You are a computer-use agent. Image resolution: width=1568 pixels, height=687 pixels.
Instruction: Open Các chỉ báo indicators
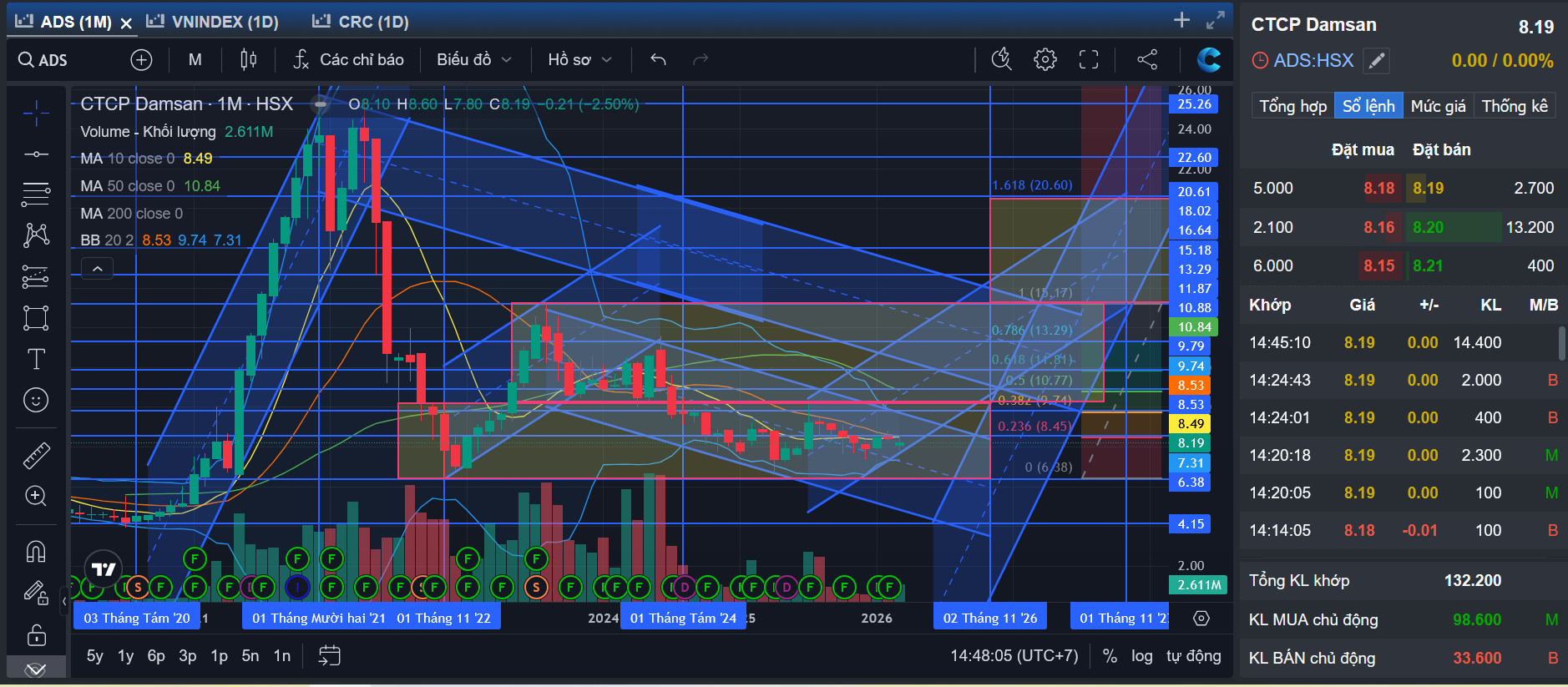pyautogui.click(x=349, y=60)
